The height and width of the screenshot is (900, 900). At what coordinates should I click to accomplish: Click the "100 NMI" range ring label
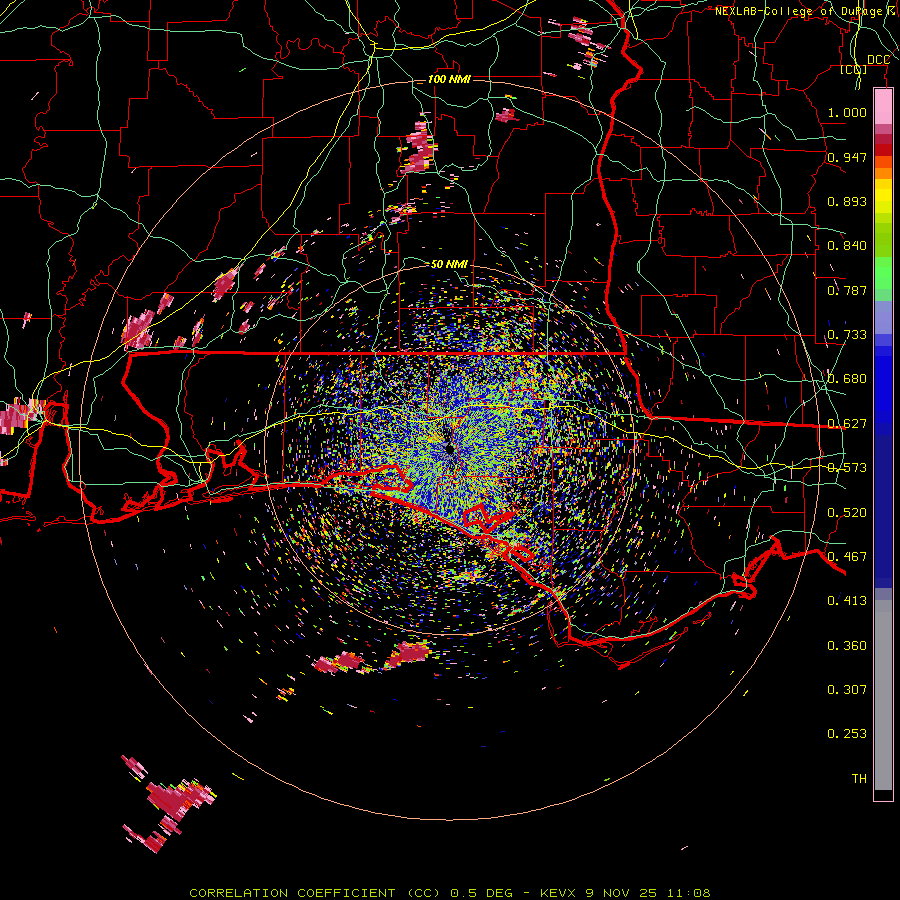pyautogui.click(x=449, y=79)
